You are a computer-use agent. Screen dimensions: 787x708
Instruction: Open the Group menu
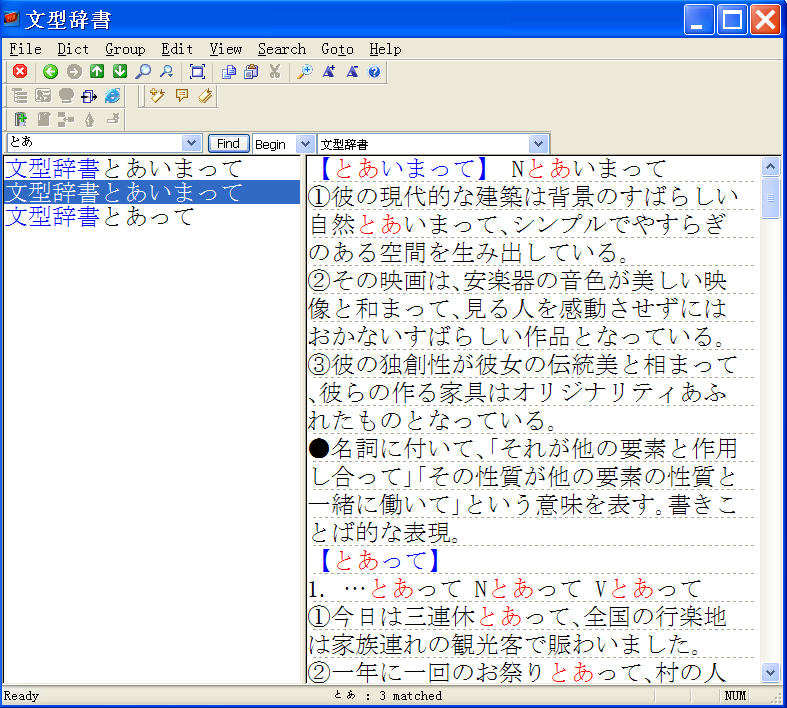coord(125,49)
